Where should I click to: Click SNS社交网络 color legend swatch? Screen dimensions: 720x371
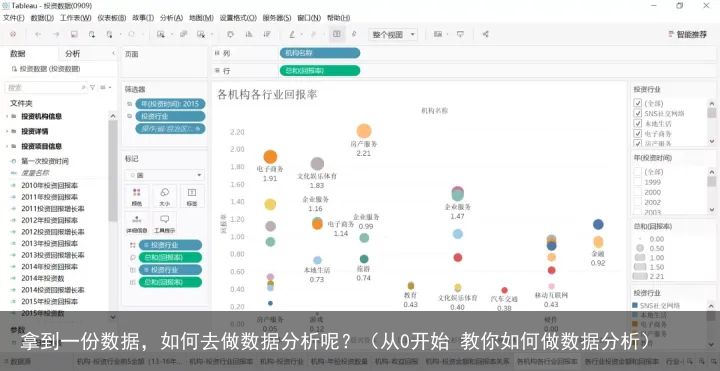[635, 305]
